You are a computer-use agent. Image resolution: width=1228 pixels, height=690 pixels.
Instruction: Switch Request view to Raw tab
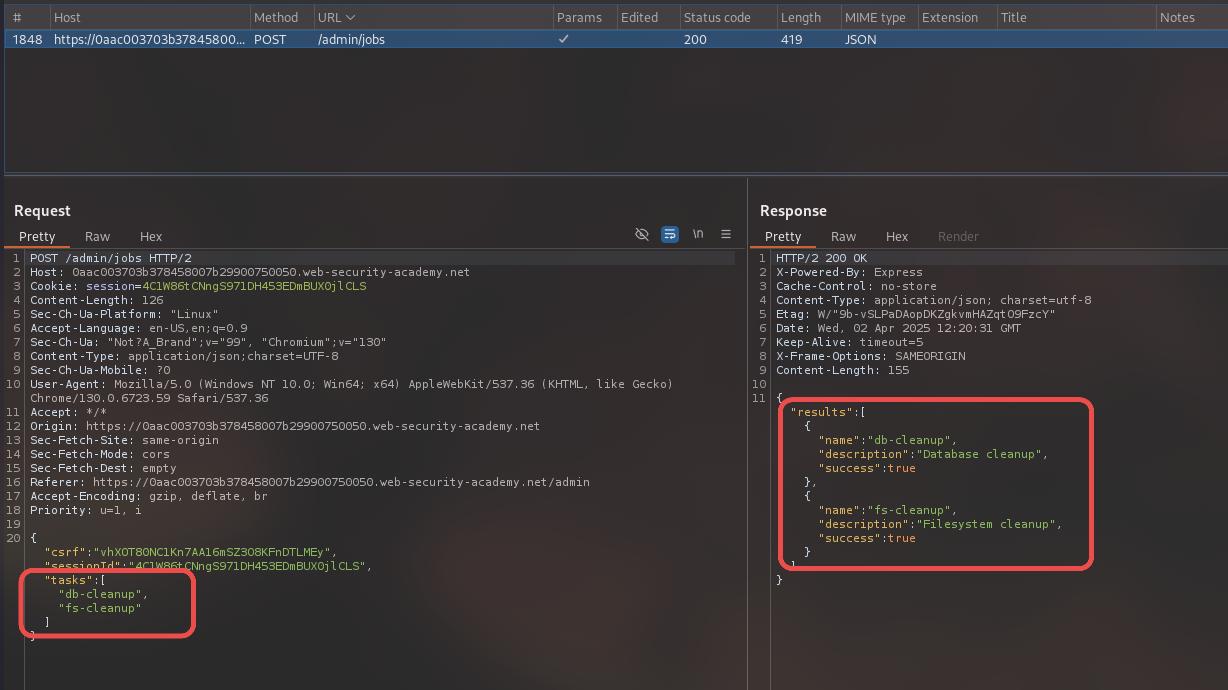97,237
